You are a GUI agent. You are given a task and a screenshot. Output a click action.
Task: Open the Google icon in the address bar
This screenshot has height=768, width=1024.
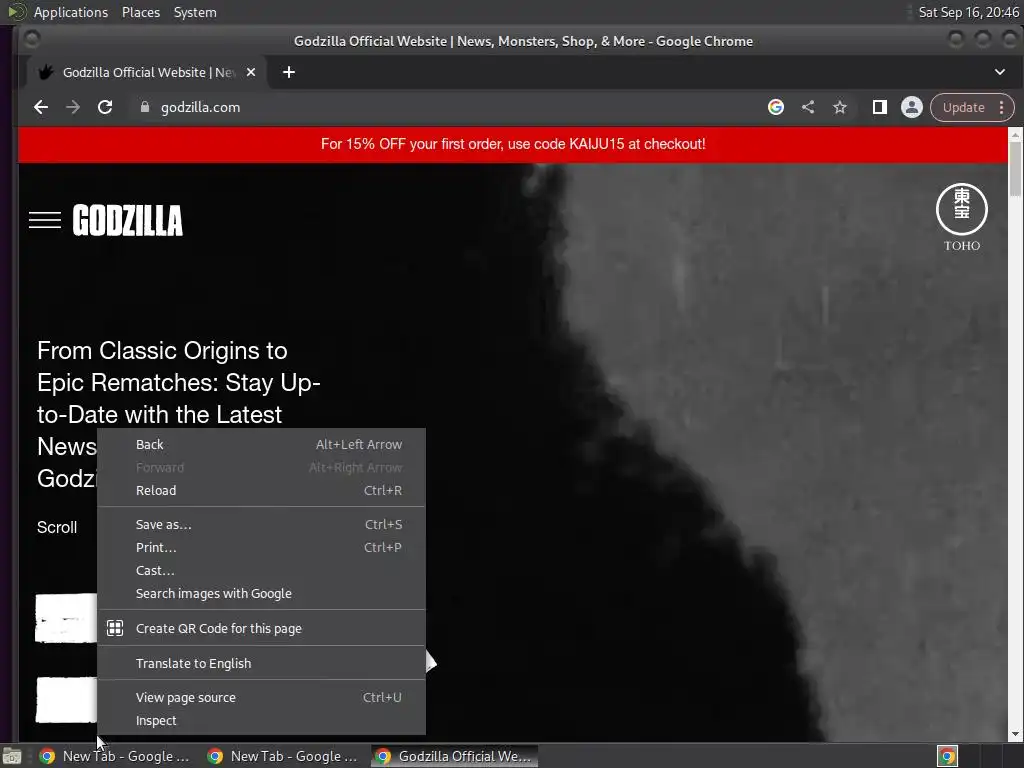pos(776,107)
